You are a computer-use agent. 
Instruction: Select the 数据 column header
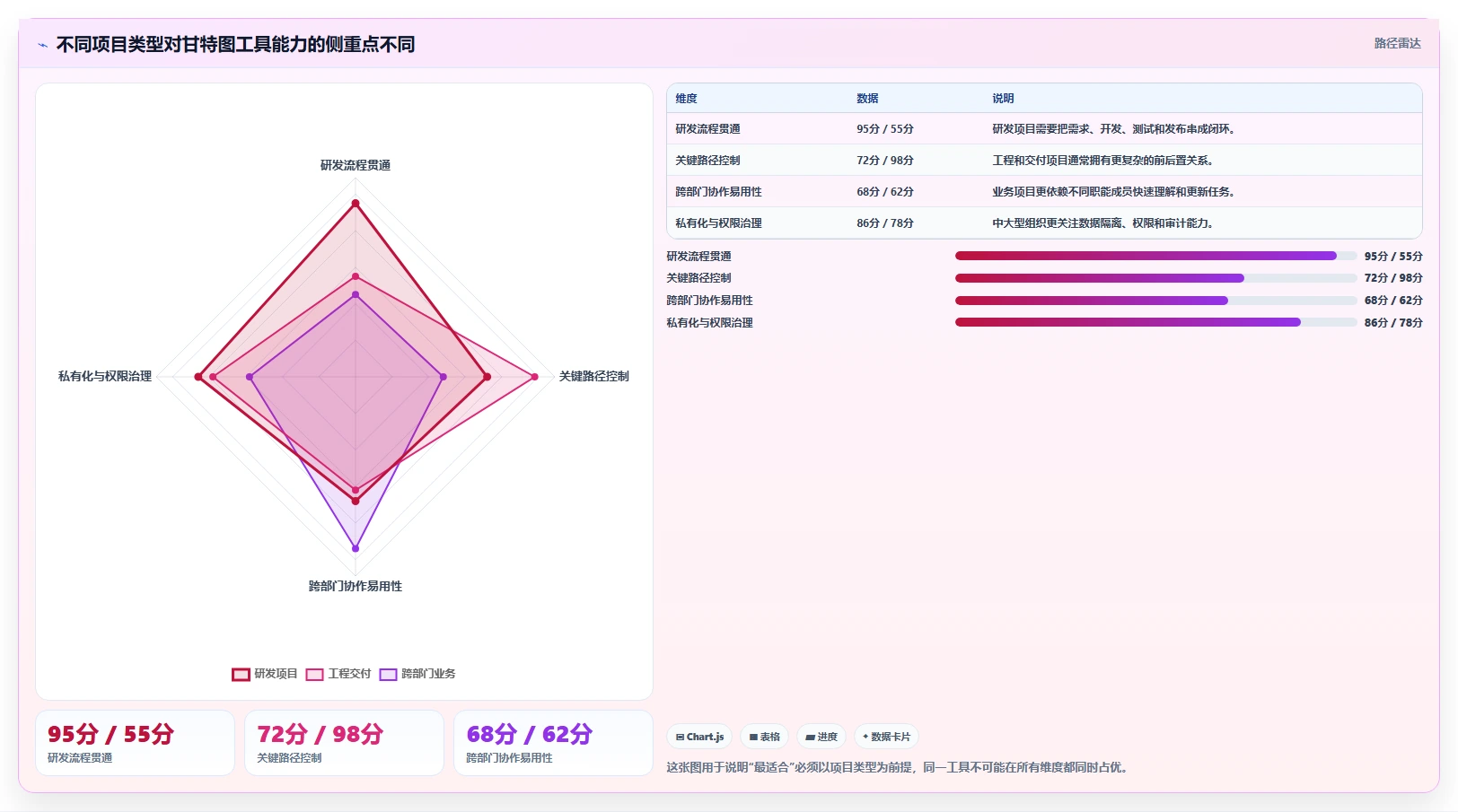pos(867,99)
